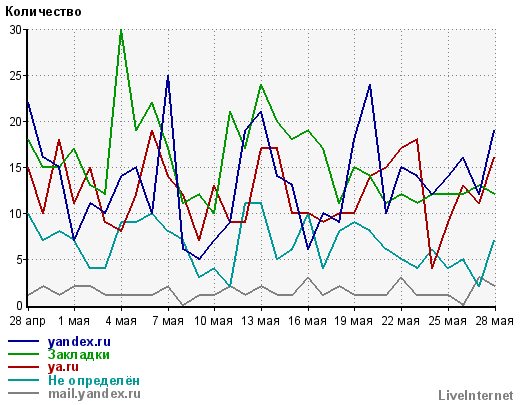Image resolution: width=520 pixels, height=405 pixels.
Task: Click the ya.ru legend label
Action: 63,367
